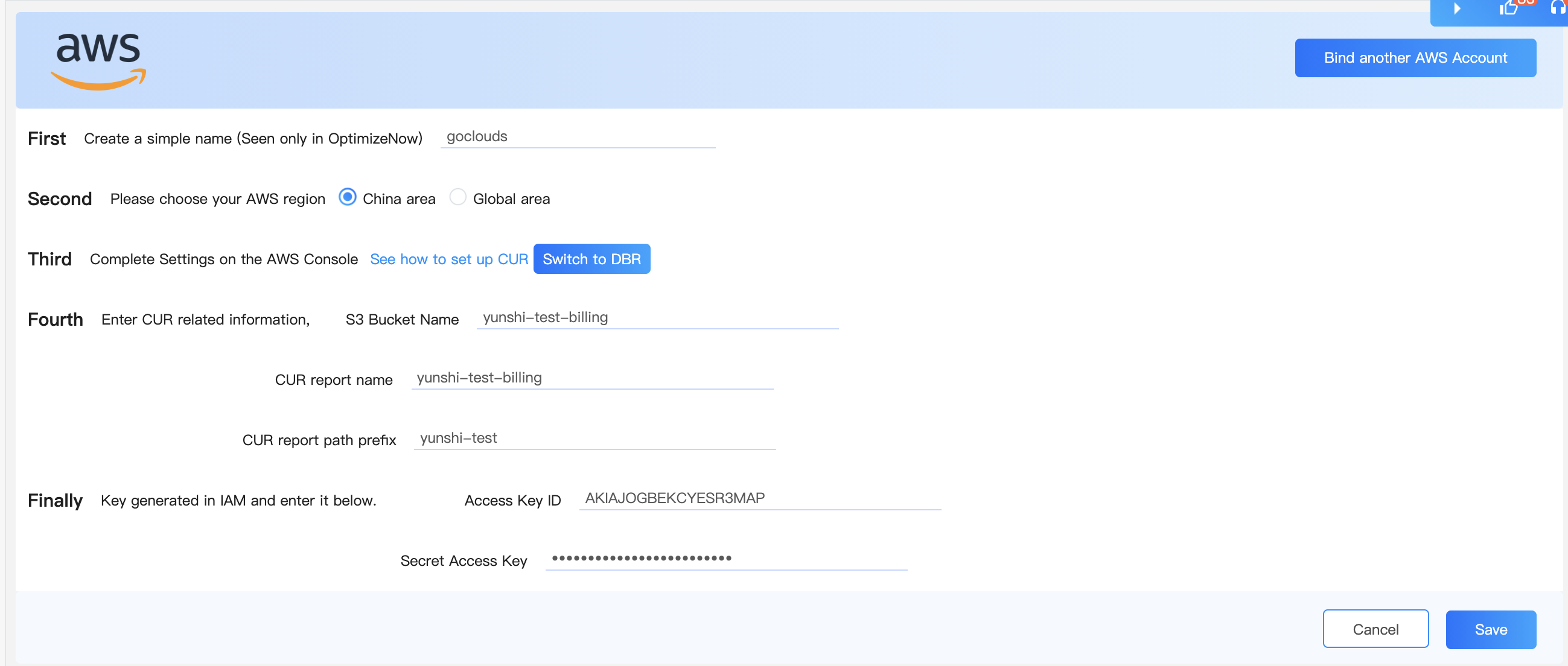Viewport: 1568px width, 666px height.
Task: Click Switch to DBR button
Action: coord(591,259)
